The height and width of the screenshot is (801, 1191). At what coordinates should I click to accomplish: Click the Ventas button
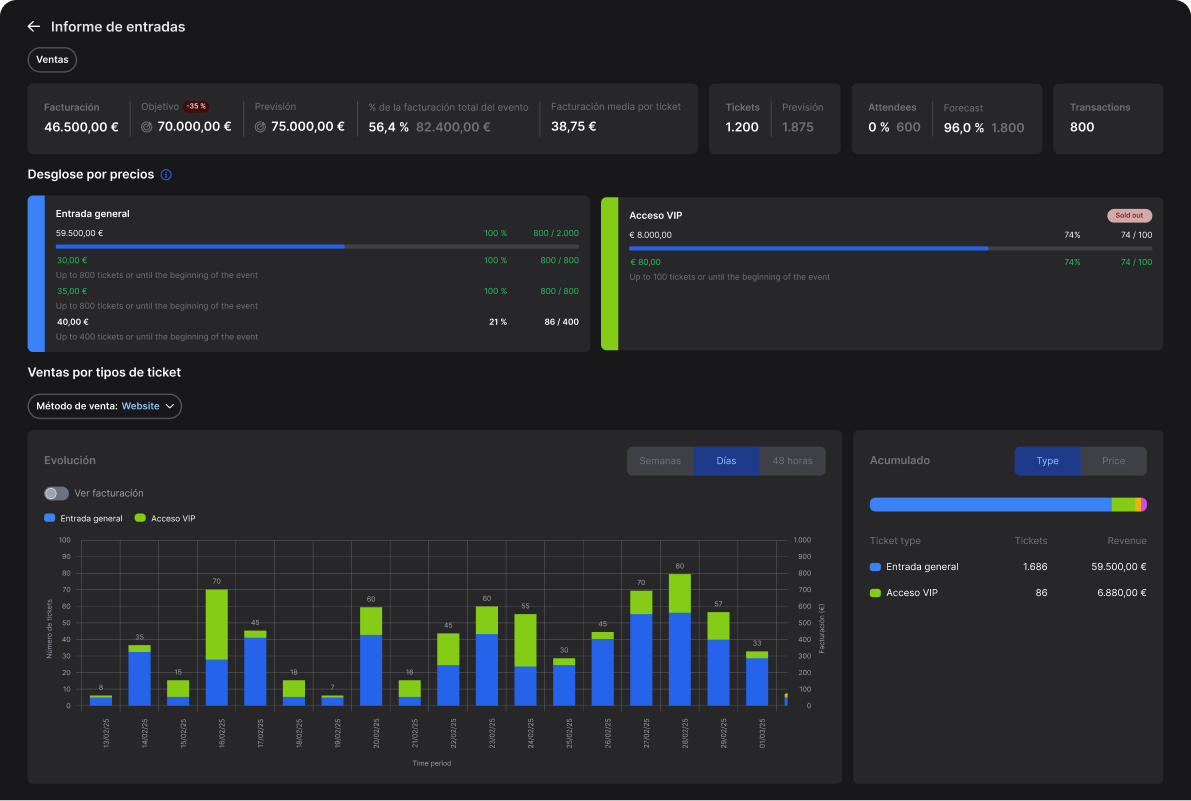pos(52,60)
